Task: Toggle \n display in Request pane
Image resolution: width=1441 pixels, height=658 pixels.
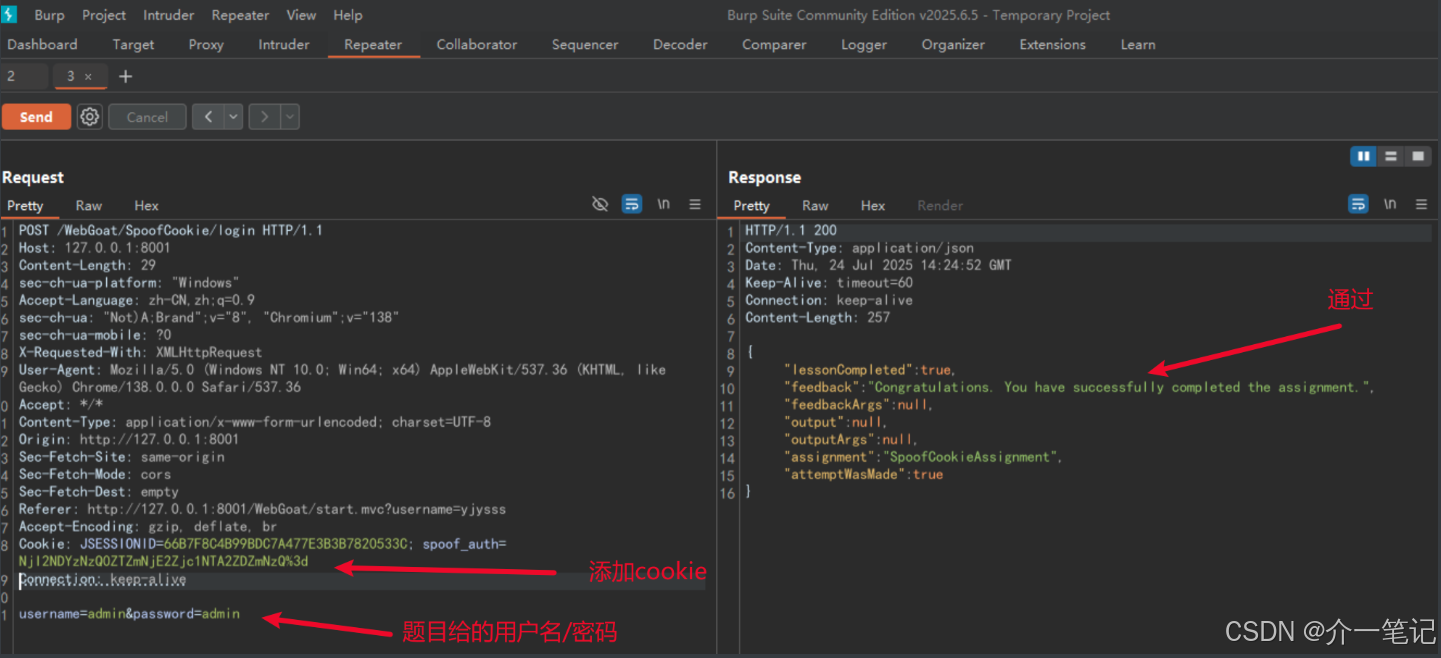Action: (x=664, y=204)
